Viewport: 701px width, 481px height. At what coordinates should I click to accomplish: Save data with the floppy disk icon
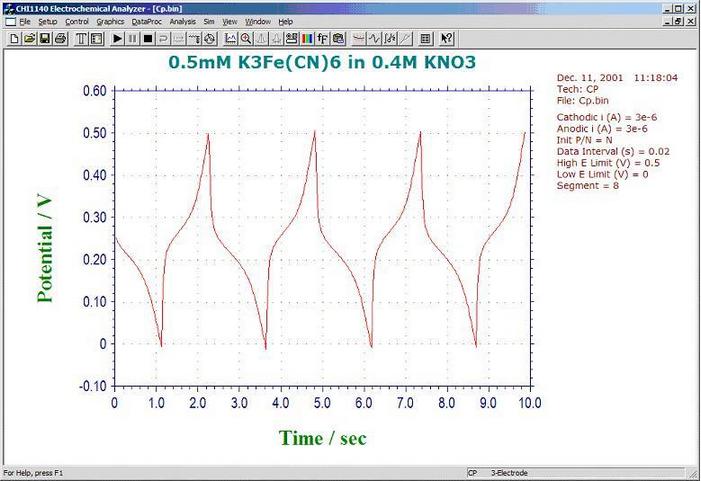click(45, 39)
